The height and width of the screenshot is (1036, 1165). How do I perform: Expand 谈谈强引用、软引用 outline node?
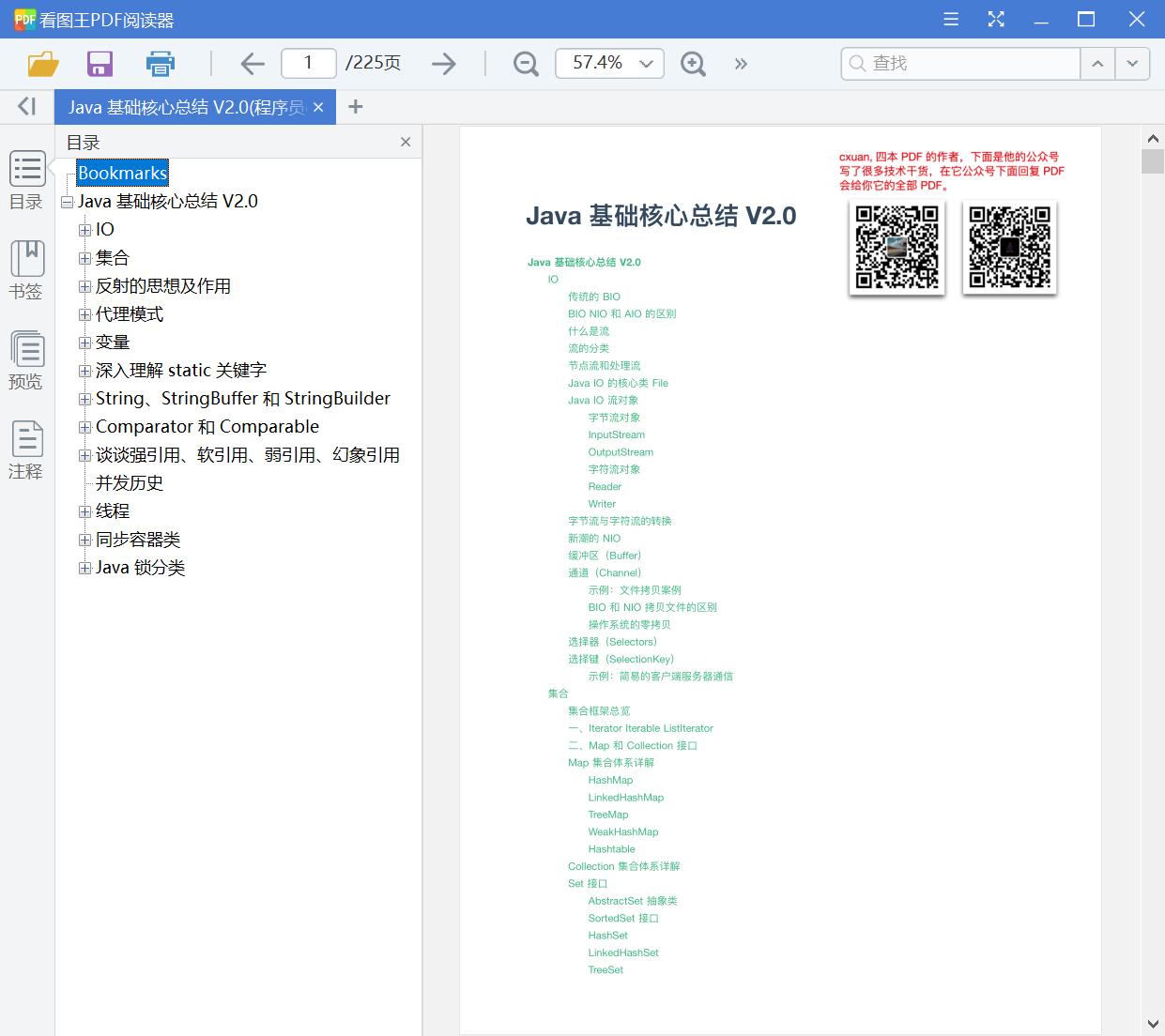point(84,455)
